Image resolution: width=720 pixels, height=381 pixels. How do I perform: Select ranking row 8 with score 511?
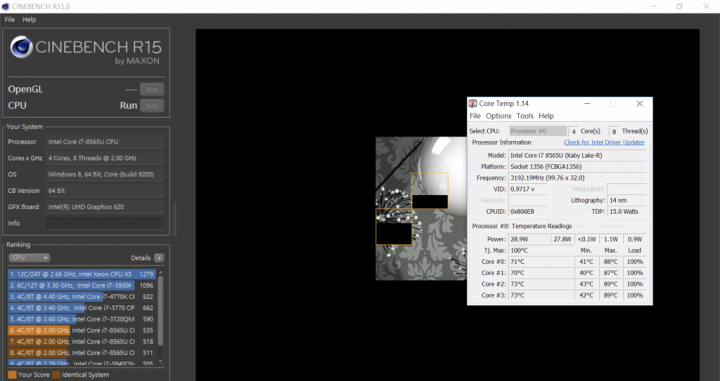82,353
